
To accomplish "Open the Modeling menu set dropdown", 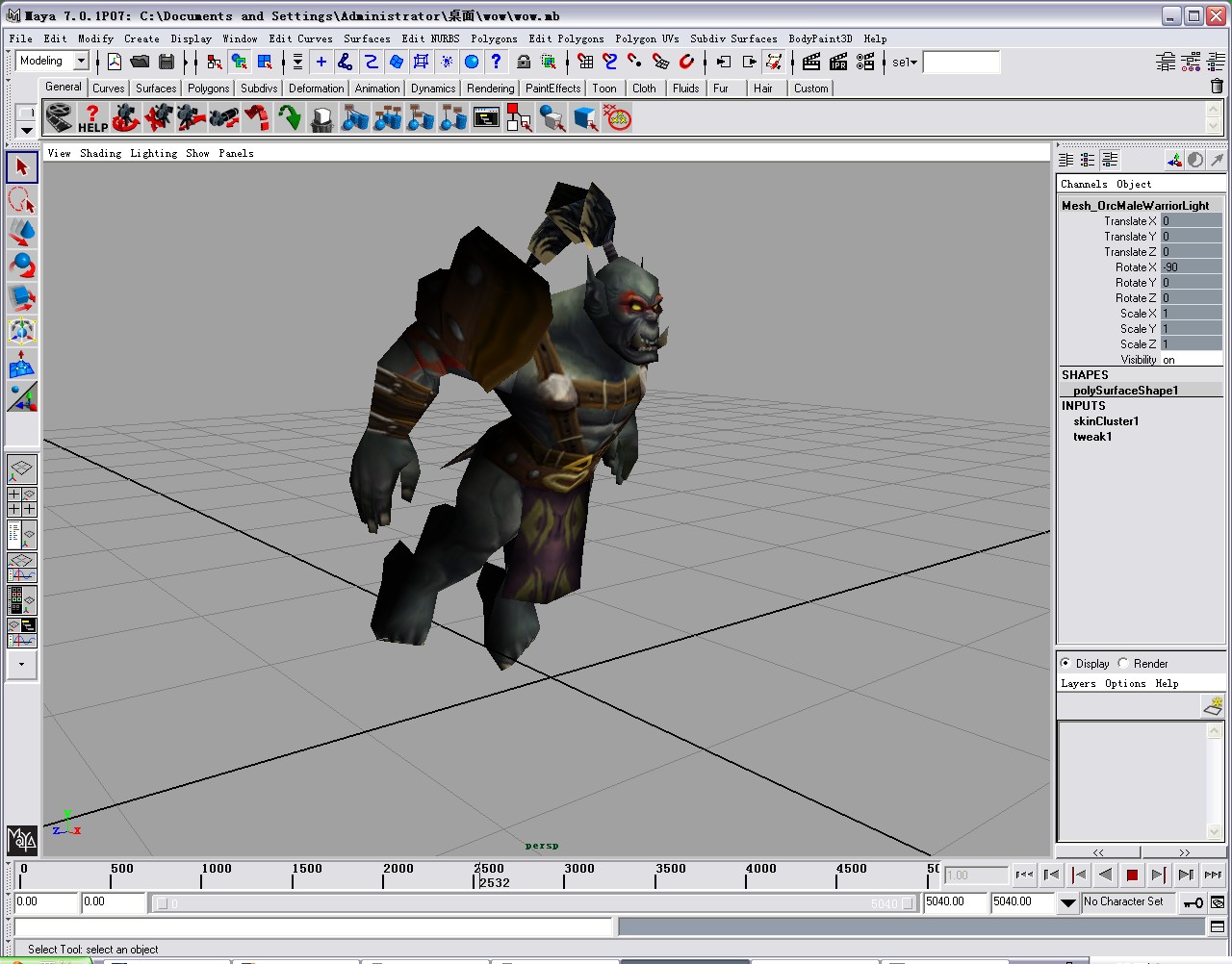I will (81, 62).
